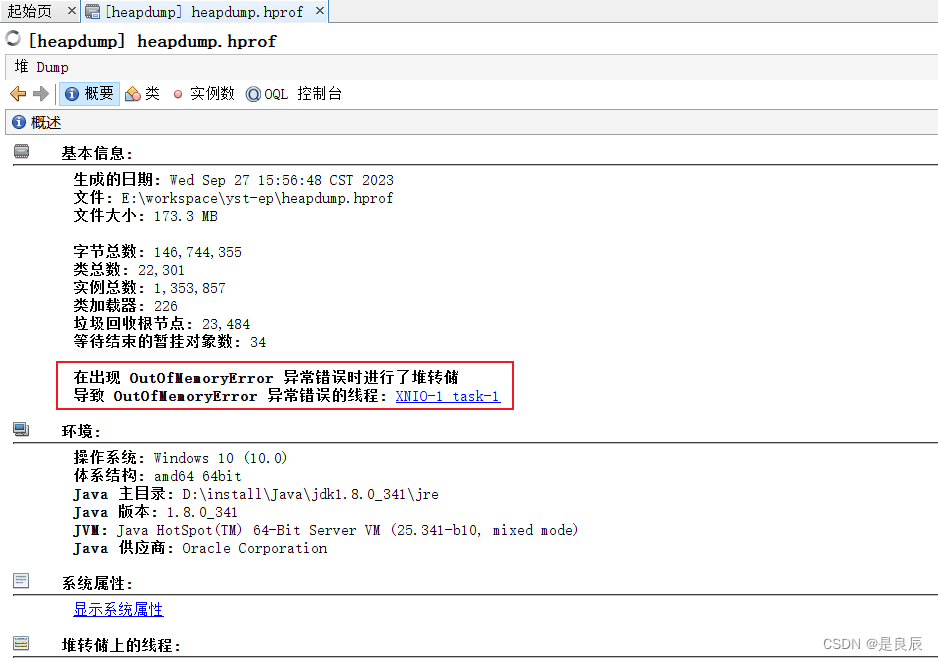Open the XNIO-1 task-1 thread link
The image size is (938, 661).
pos(447,396)
